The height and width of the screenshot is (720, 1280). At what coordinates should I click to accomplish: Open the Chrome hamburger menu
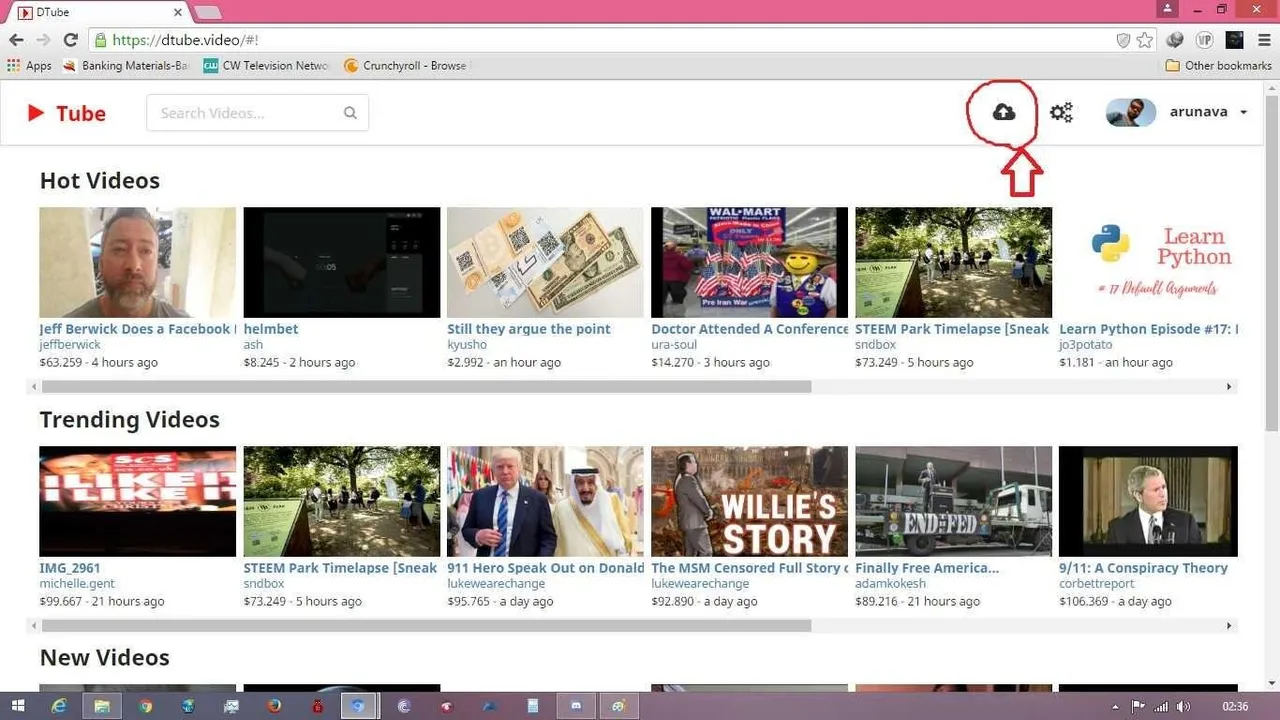(x=1264, y=40)
